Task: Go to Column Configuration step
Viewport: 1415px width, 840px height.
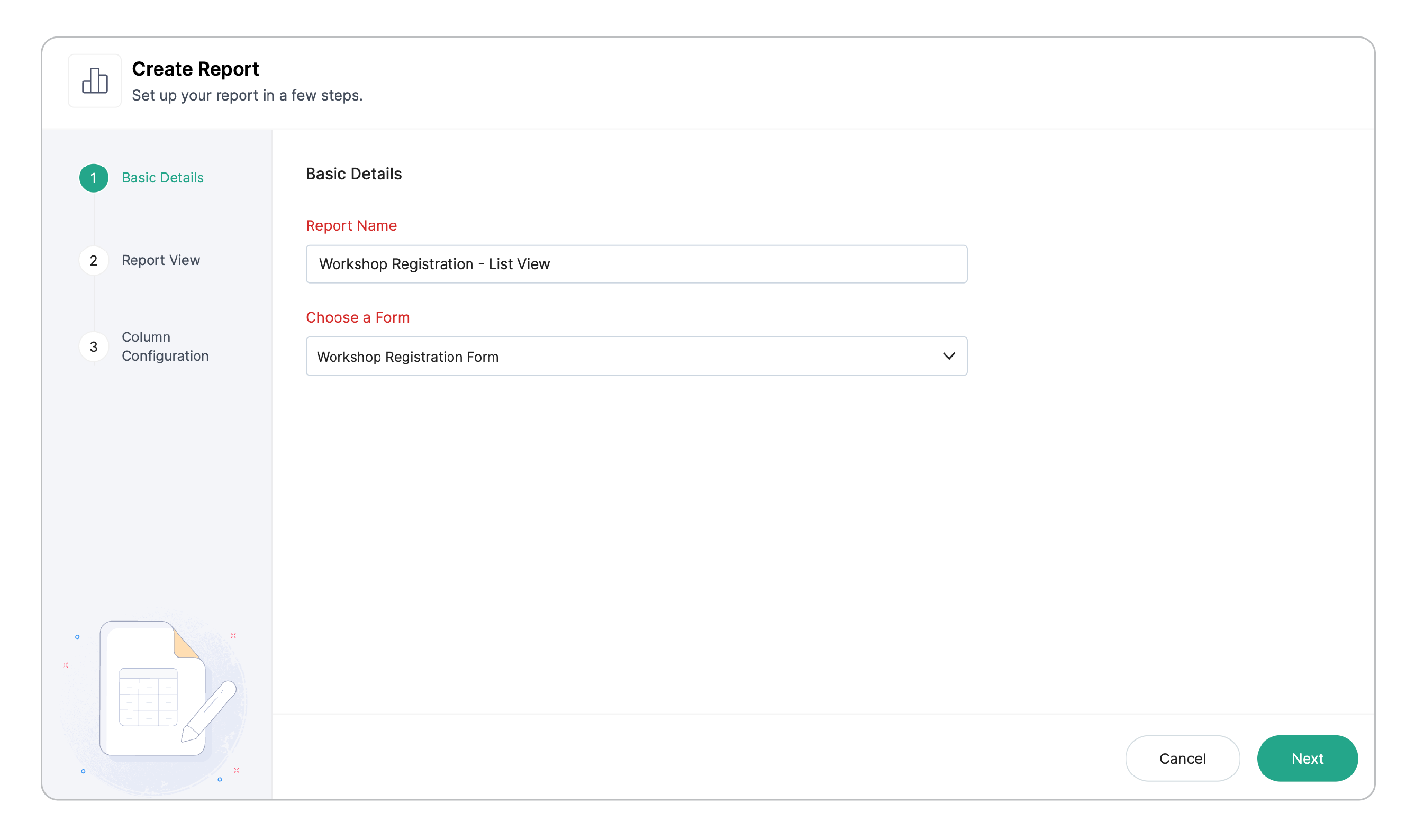Action: click(165, 346)
